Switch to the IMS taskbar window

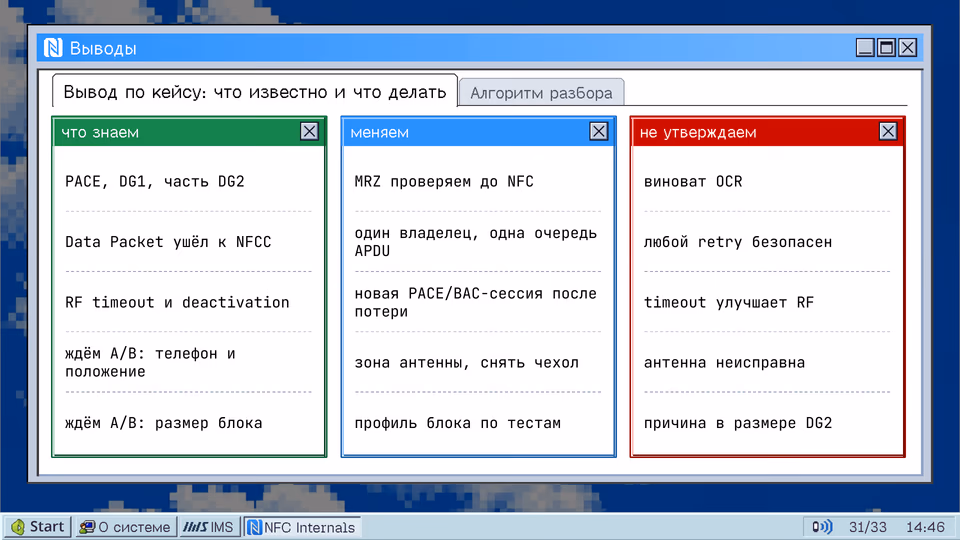(x=209, y=527)
